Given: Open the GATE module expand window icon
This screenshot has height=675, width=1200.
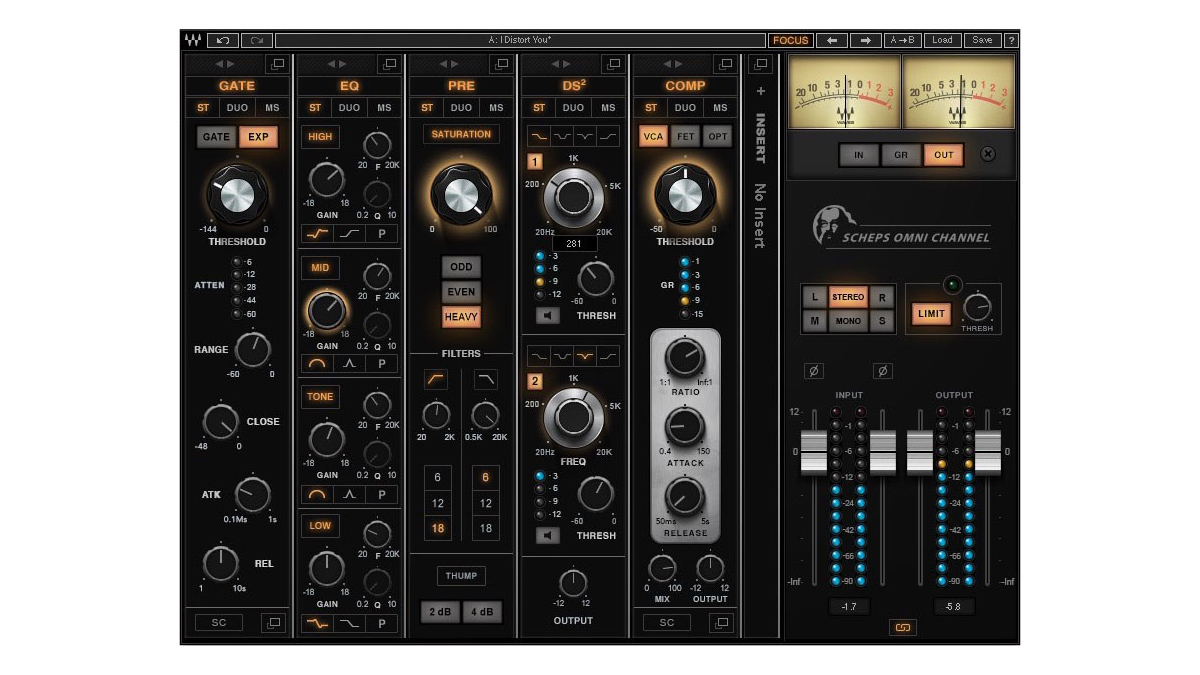Looking at the screenshot, I should pyautogui.click(x=276, y=64).
